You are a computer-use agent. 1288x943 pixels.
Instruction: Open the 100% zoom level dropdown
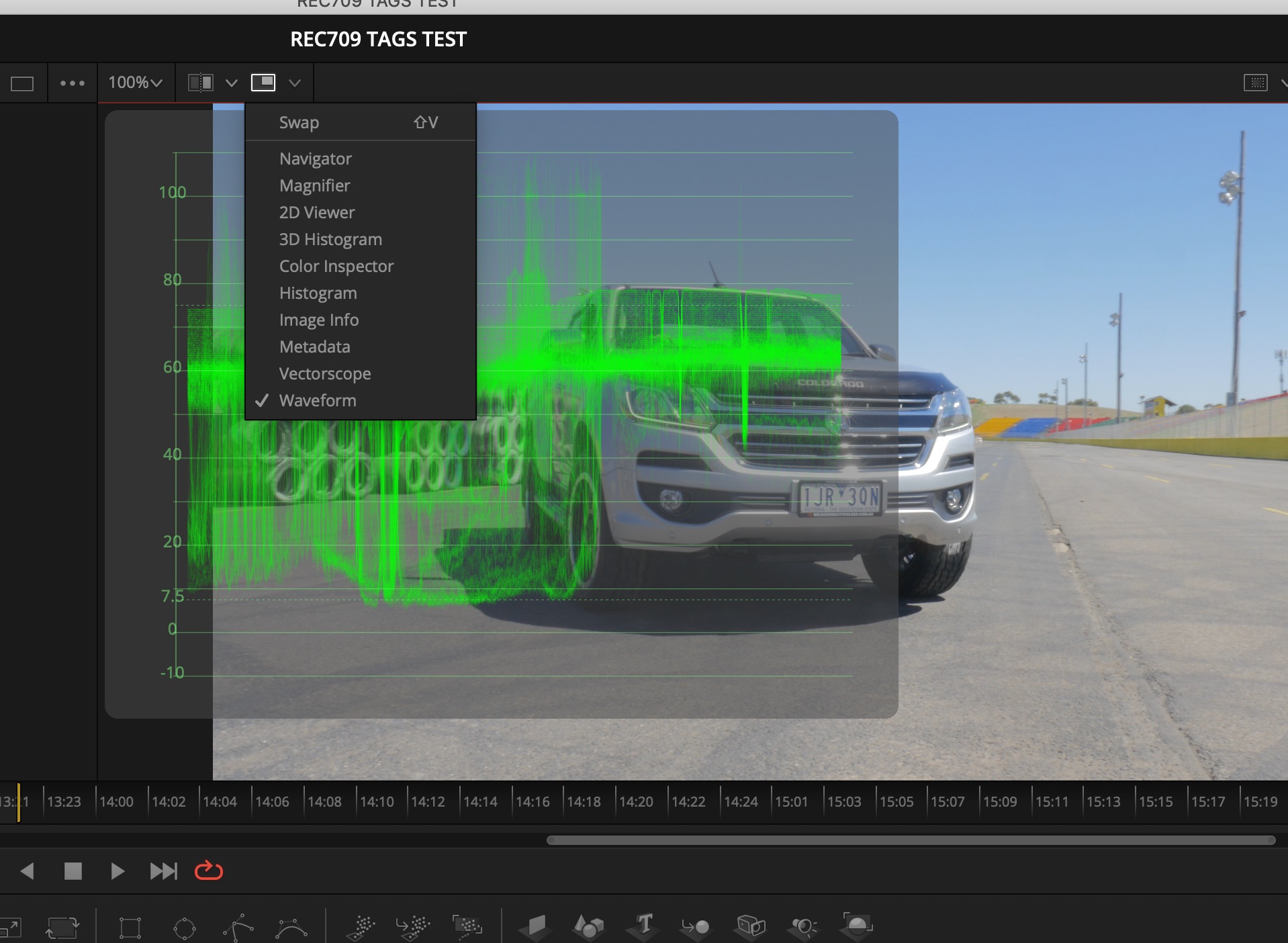136,83
